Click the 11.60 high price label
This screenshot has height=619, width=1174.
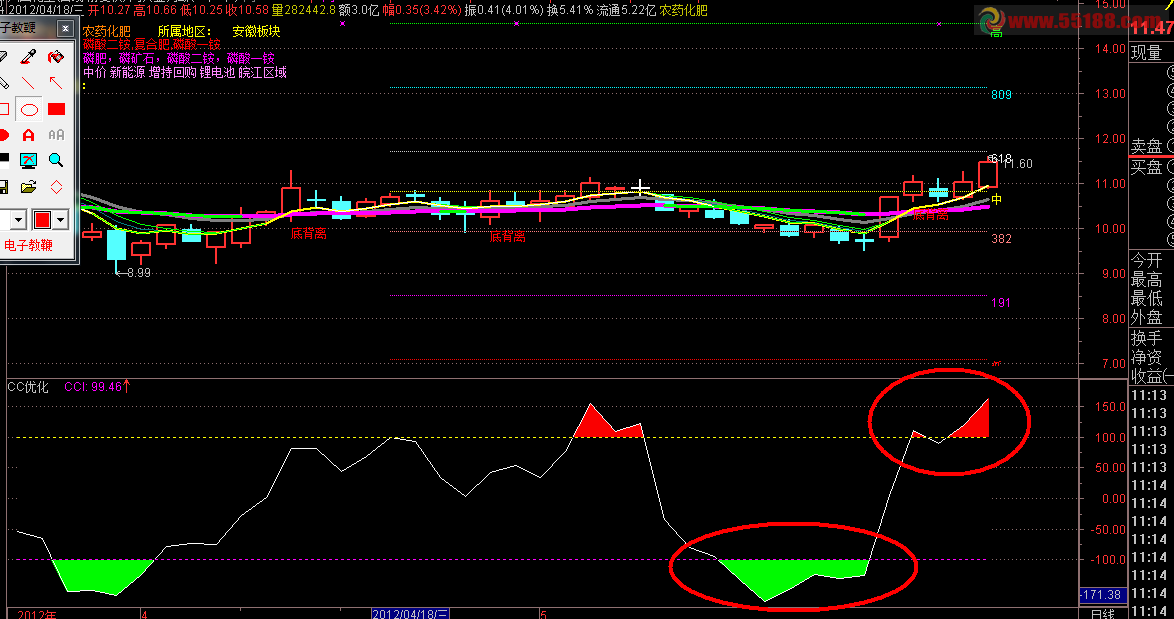tap(1018, 164)
